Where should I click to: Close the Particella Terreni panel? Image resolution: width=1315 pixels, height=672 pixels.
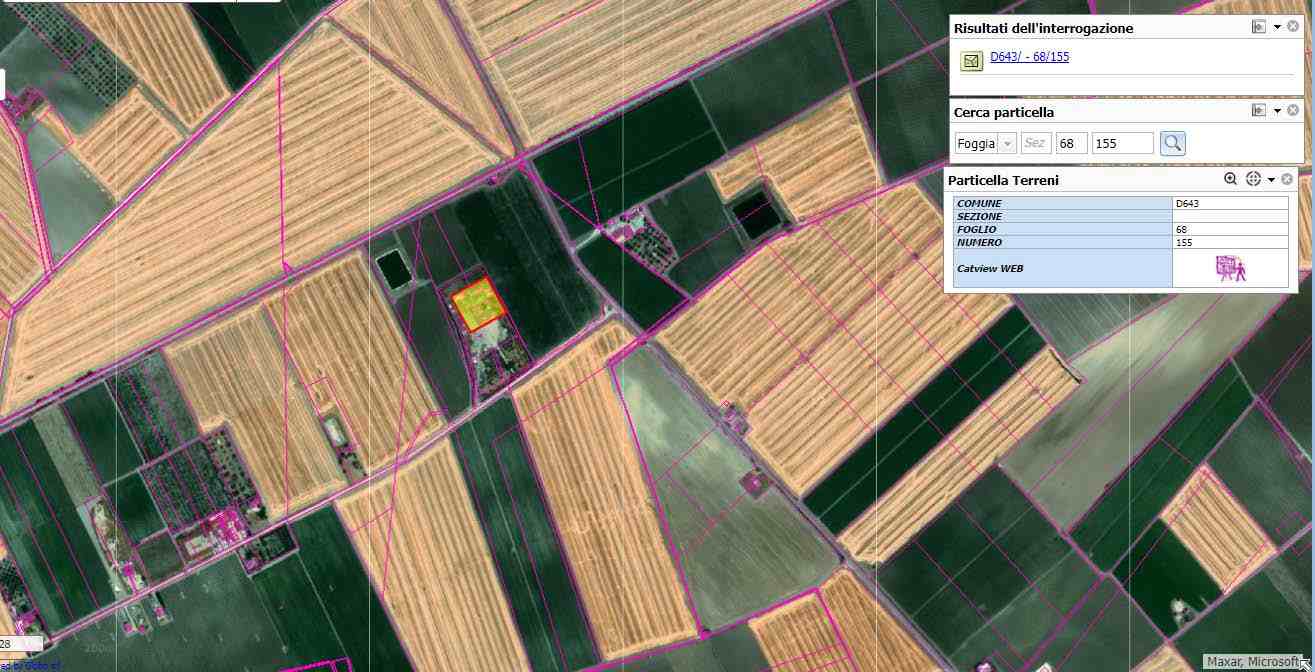pyautogui.click(x=1288, y=179)
